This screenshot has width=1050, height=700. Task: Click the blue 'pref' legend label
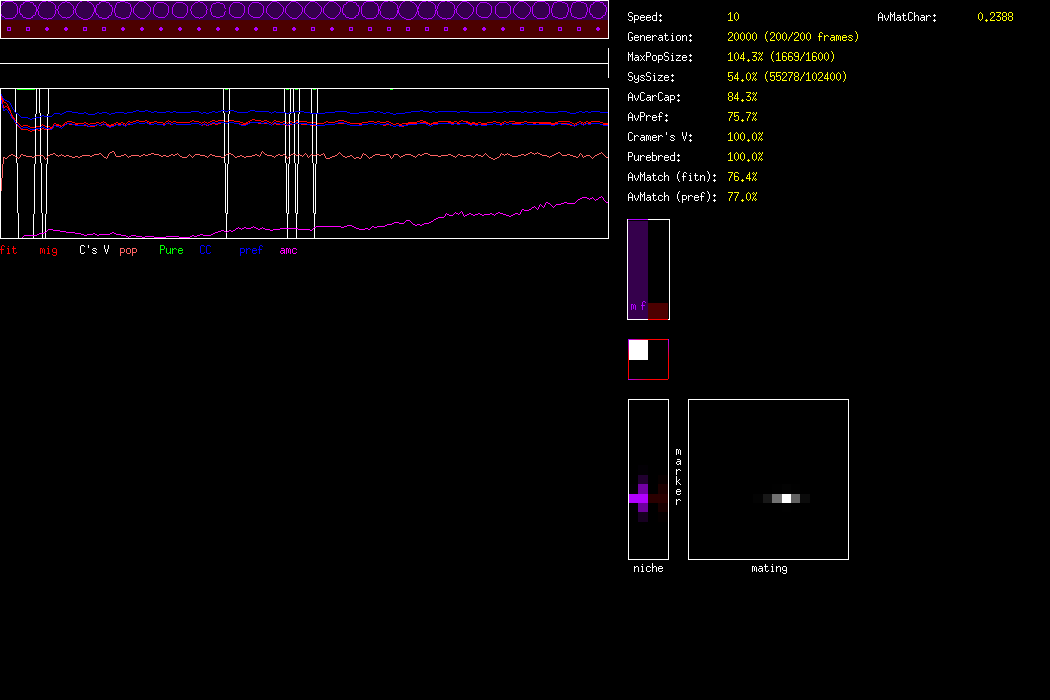(250, 250)
